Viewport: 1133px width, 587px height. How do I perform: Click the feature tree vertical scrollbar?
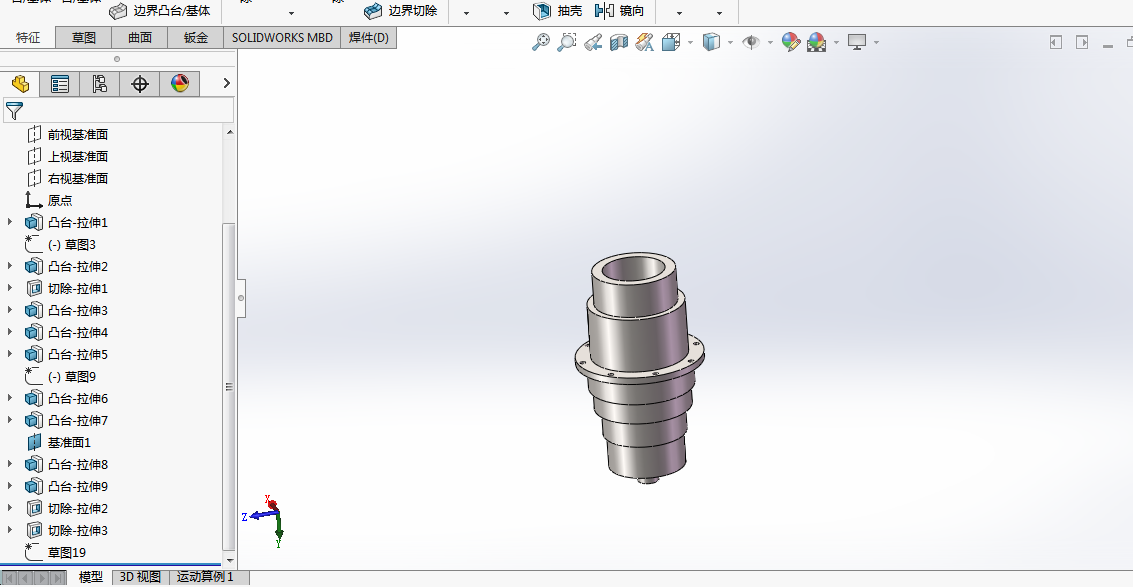coord(230,386)
